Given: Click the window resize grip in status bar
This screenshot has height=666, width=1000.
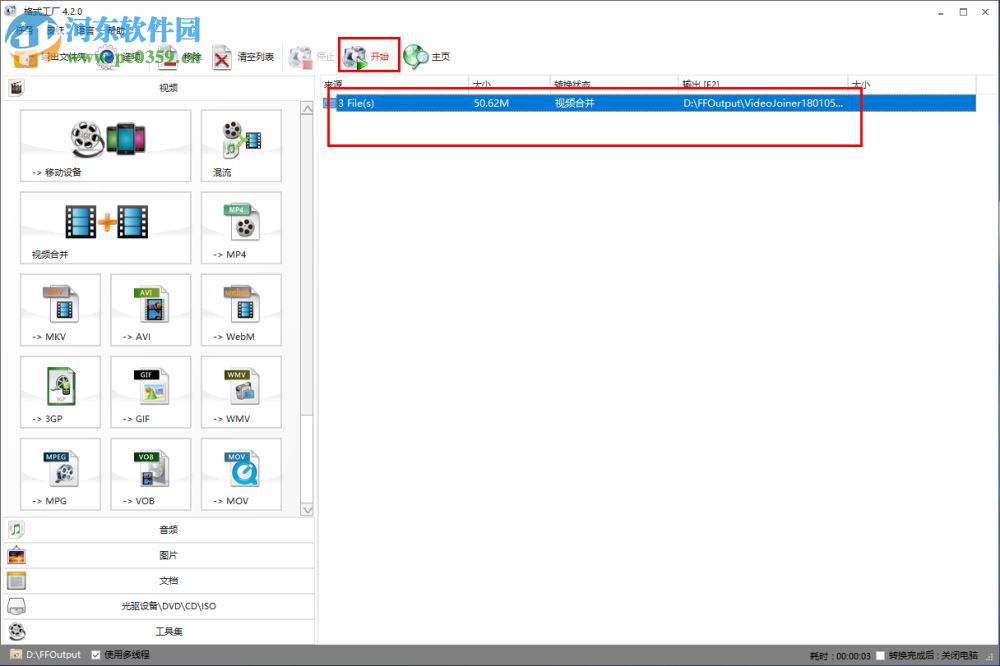Looking at the screenshot, I should coord(992,658).
